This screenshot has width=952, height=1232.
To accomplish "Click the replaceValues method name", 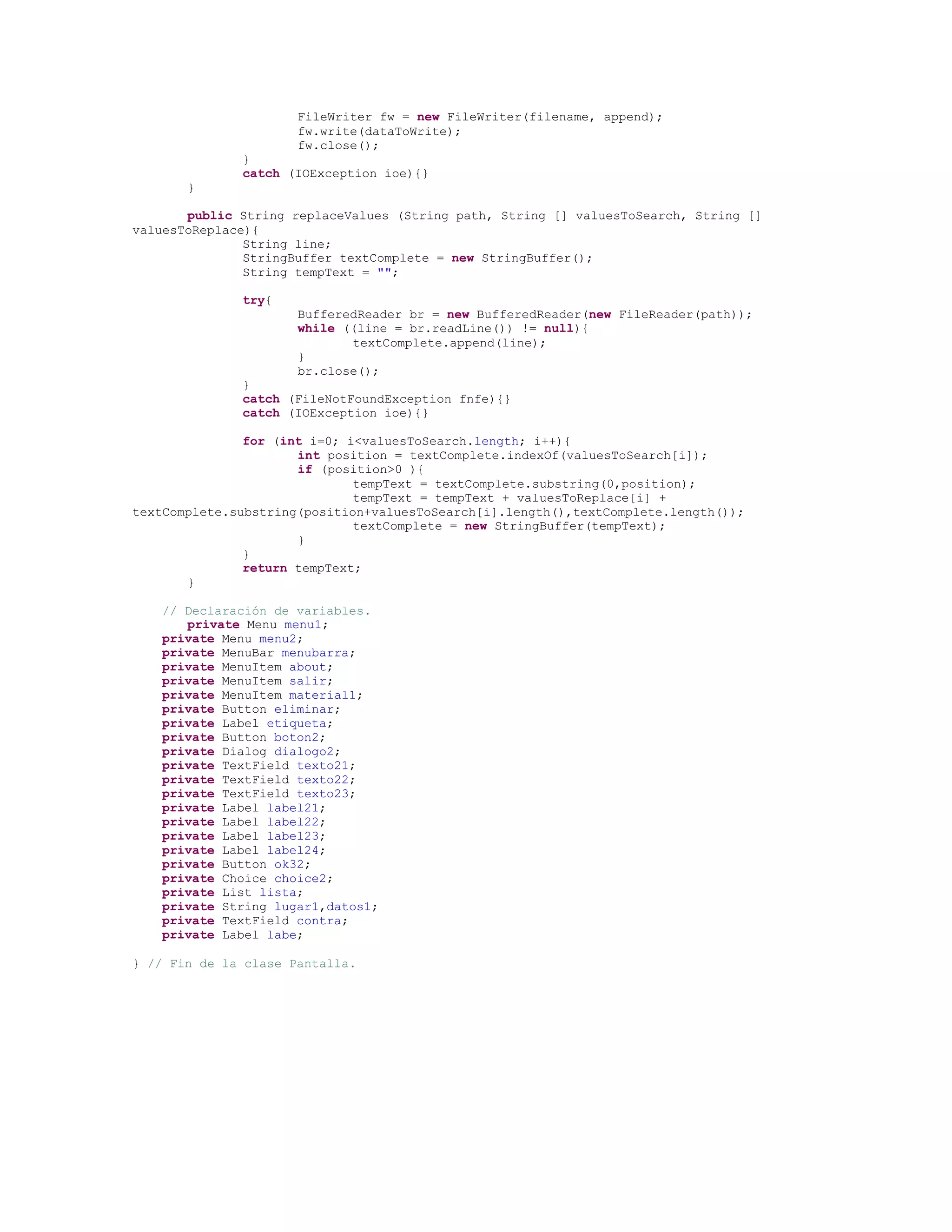I will [340, 216].
